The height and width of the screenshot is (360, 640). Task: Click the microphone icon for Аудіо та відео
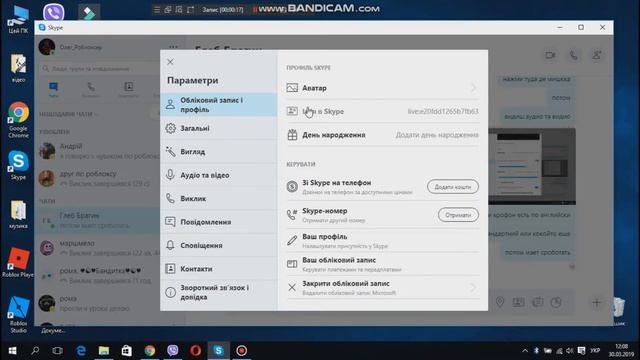tap(171, 175)
